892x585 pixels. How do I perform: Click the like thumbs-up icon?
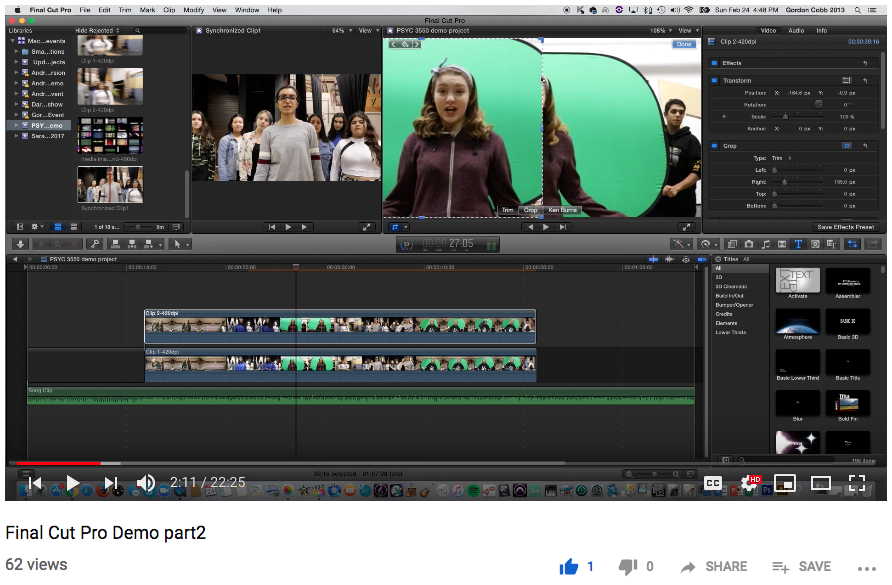(x=568, y=567)
